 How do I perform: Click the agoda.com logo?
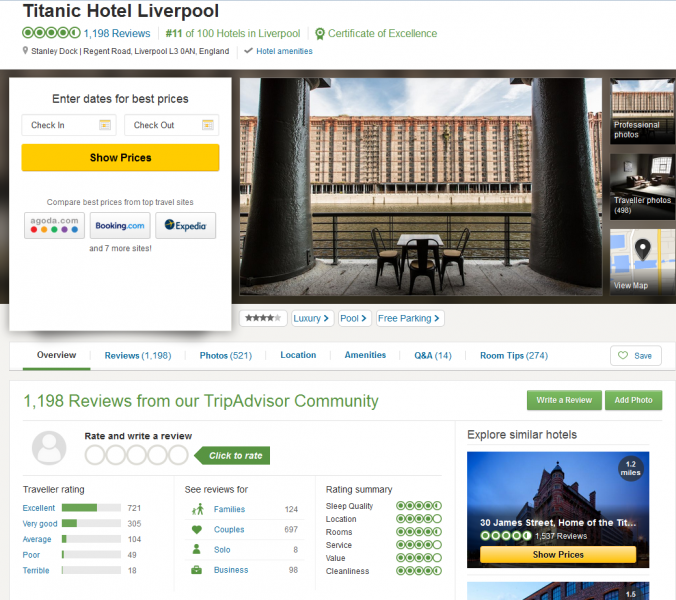tap(54, 225)
